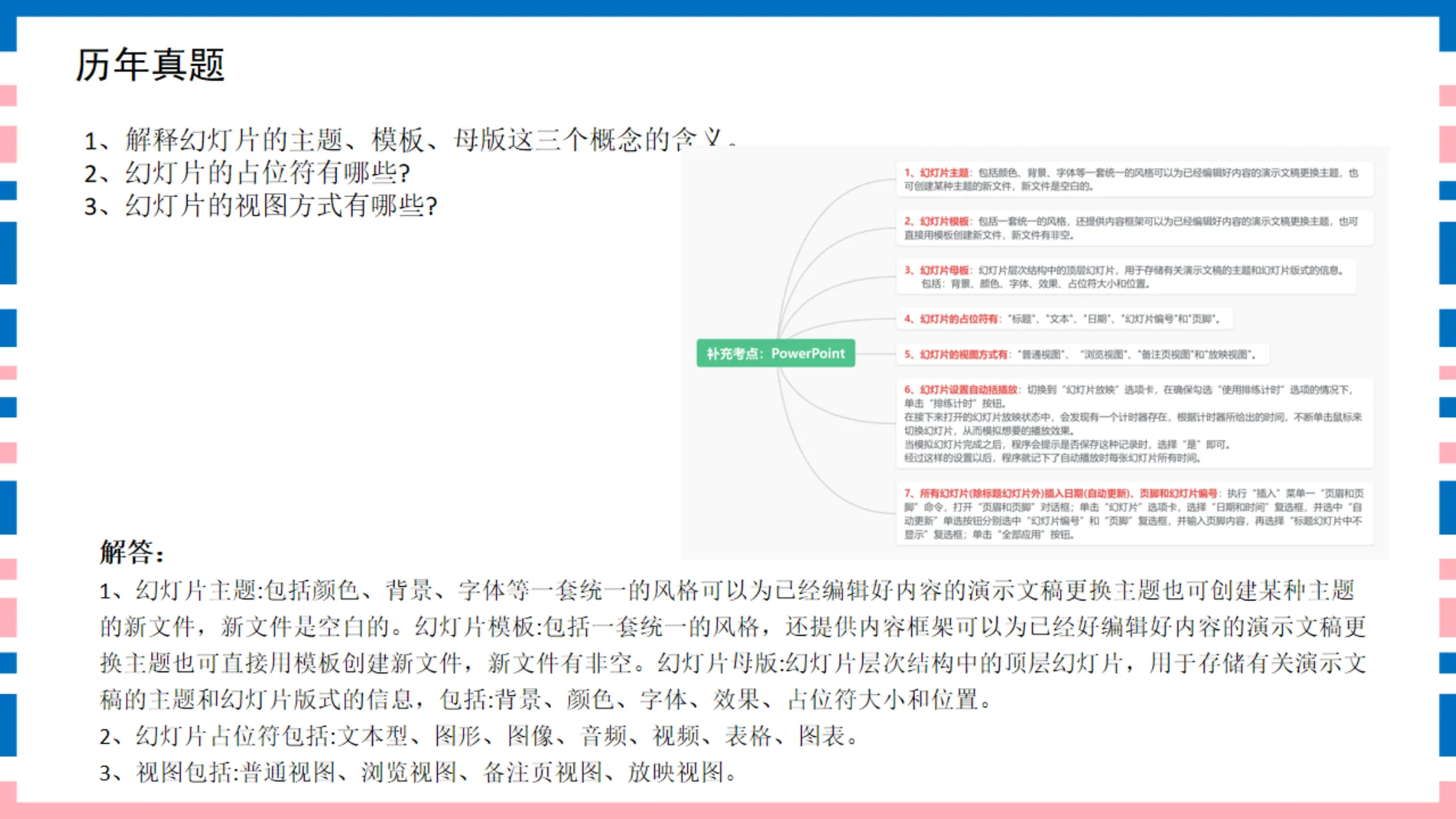The image size is (1456, 819).
Task: Click mind map node 7 插入日期、页脚和幻灯片编号
Action: (1134, 514)
